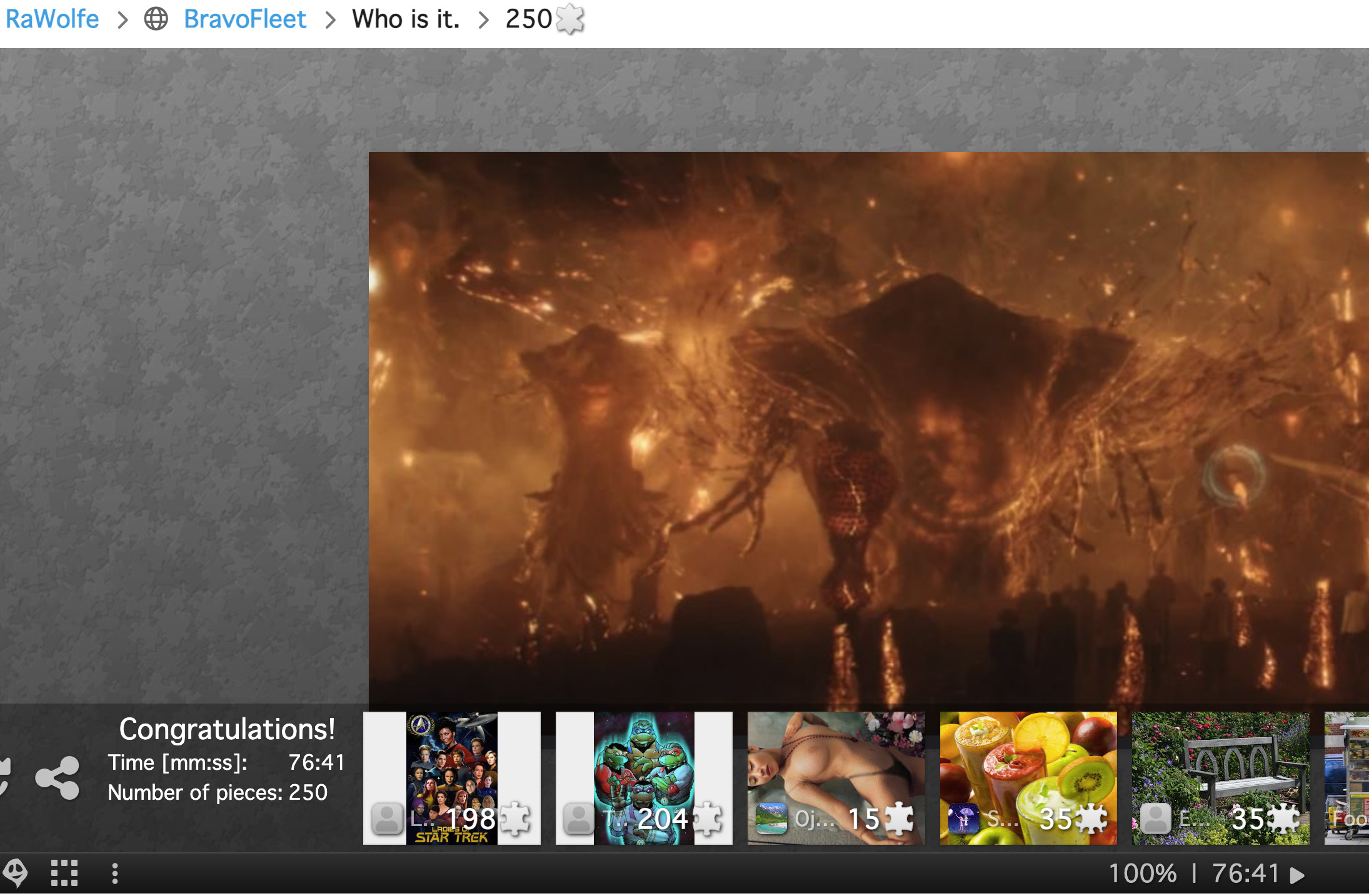1369x896 pixels.
Task: Click the breadcrumb chevron after RaWolfe
Action: [x=123, y=20]
